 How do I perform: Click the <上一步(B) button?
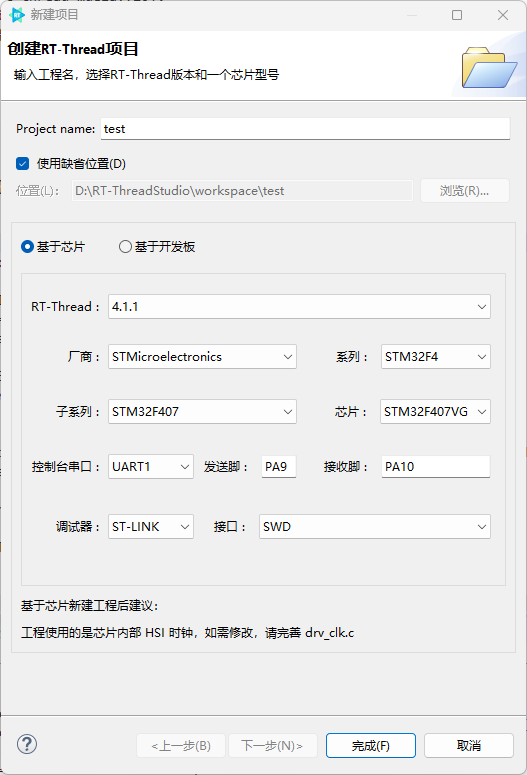[x=181, y=745]
